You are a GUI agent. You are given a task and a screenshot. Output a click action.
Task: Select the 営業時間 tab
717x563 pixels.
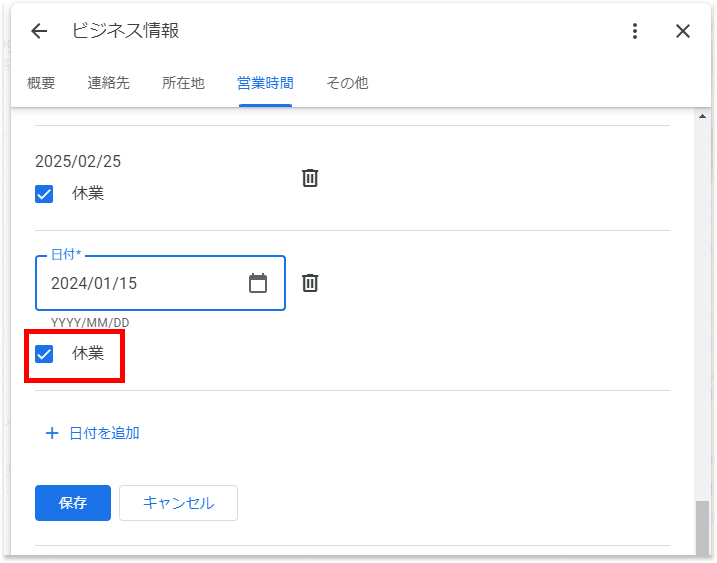coord(265,83)
